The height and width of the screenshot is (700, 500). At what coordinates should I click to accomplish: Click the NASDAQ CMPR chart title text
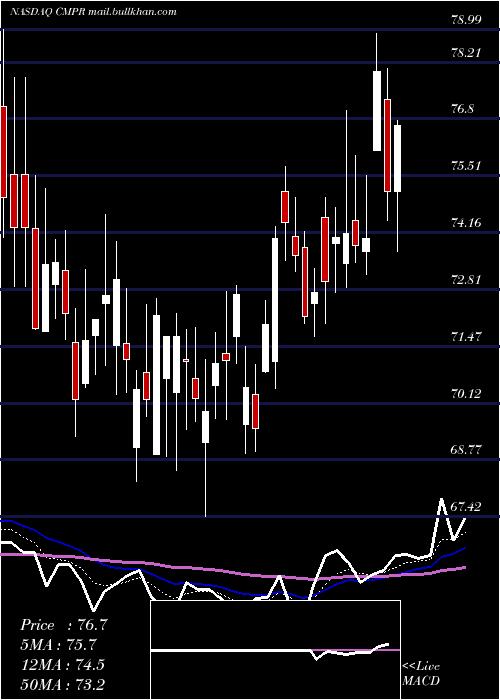[x=93, y=12]
